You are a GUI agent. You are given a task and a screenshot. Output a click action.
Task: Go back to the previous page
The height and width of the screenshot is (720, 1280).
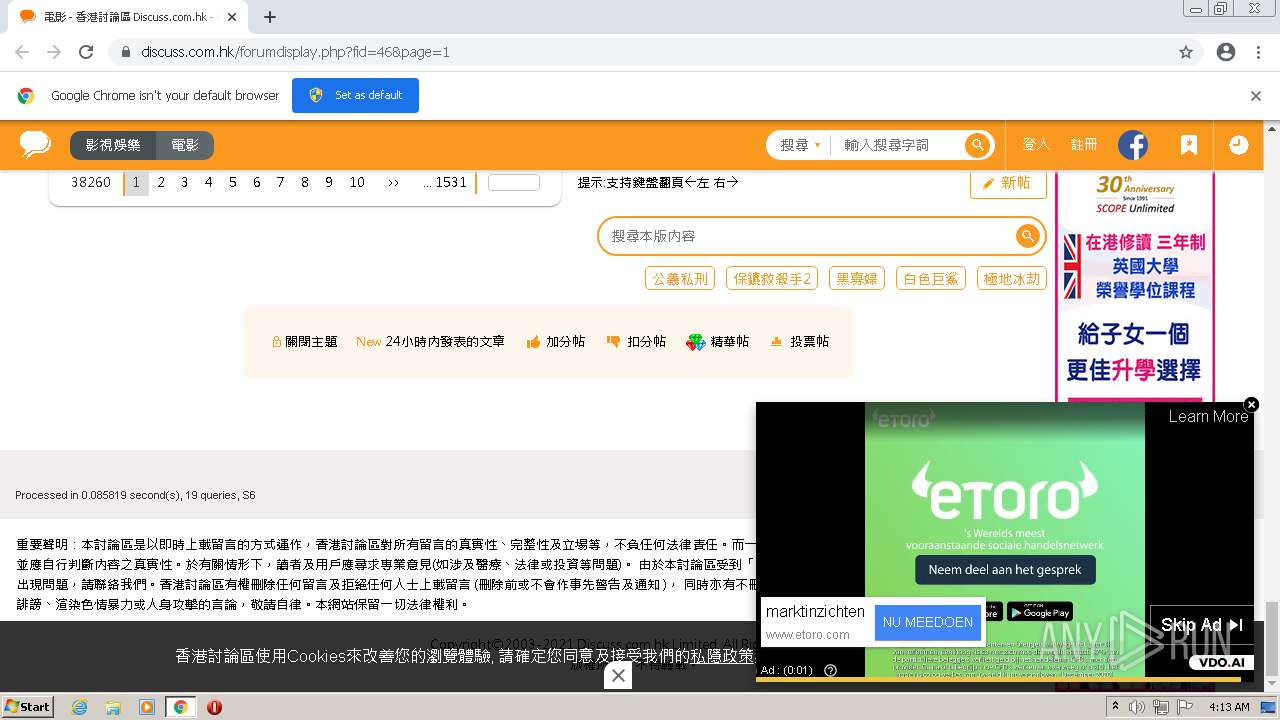(x=22, y=52)
